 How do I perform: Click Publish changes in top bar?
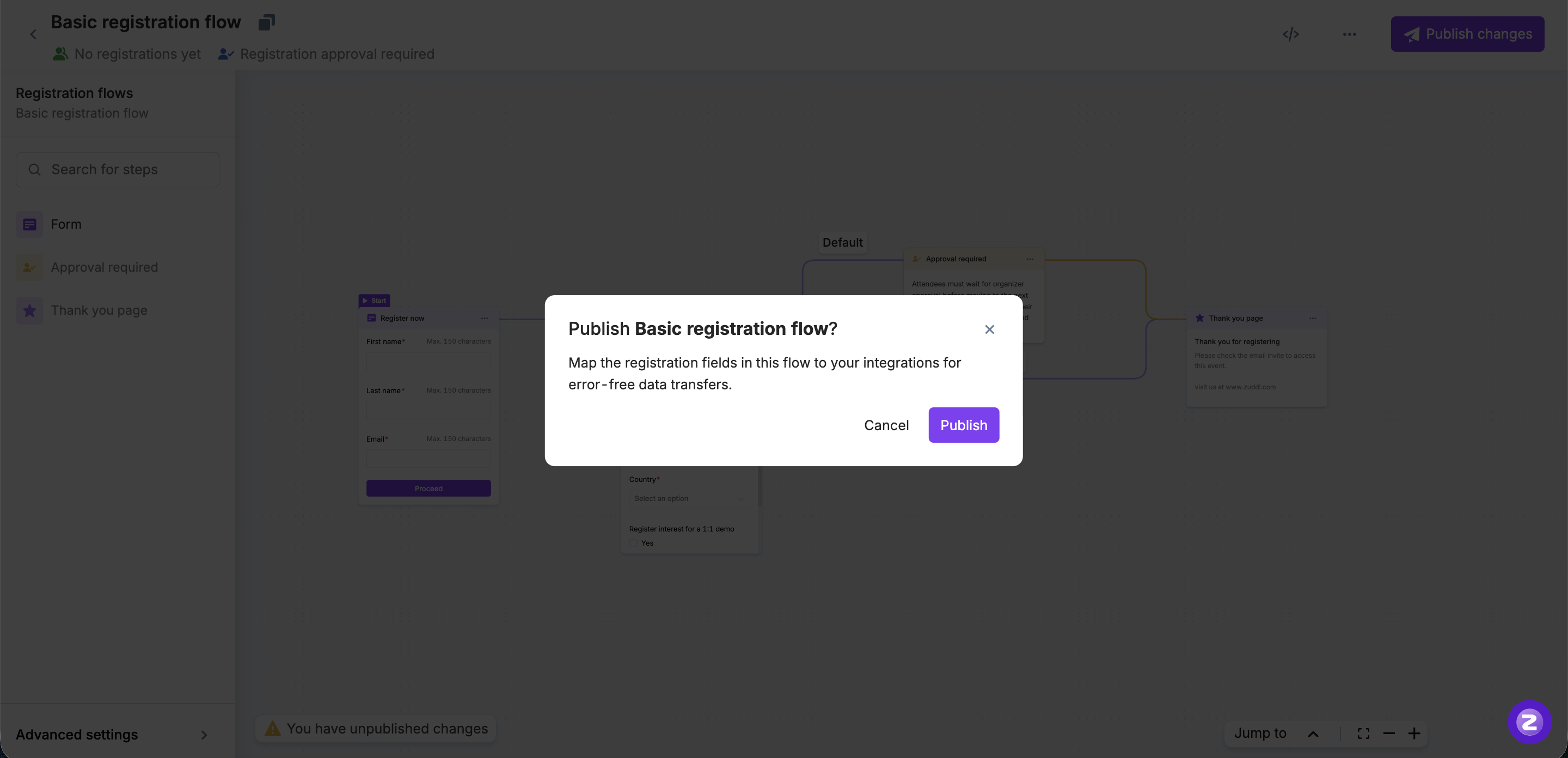1467,34
